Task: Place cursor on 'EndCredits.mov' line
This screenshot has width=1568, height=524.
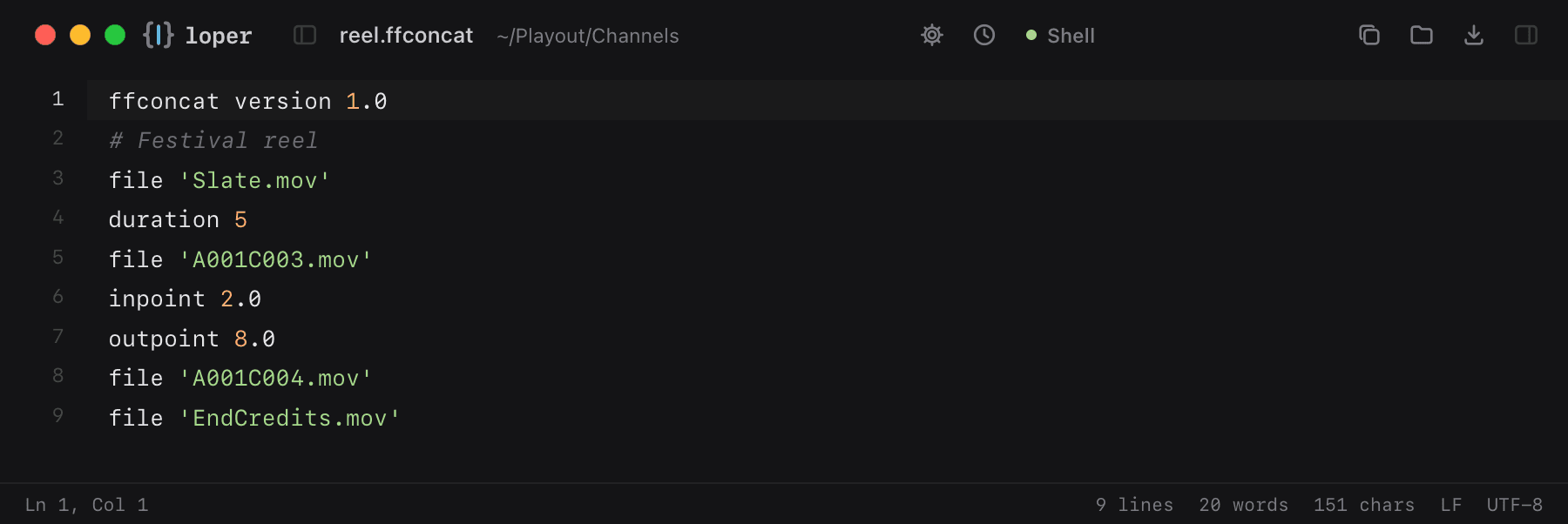Action: [254, 418]
